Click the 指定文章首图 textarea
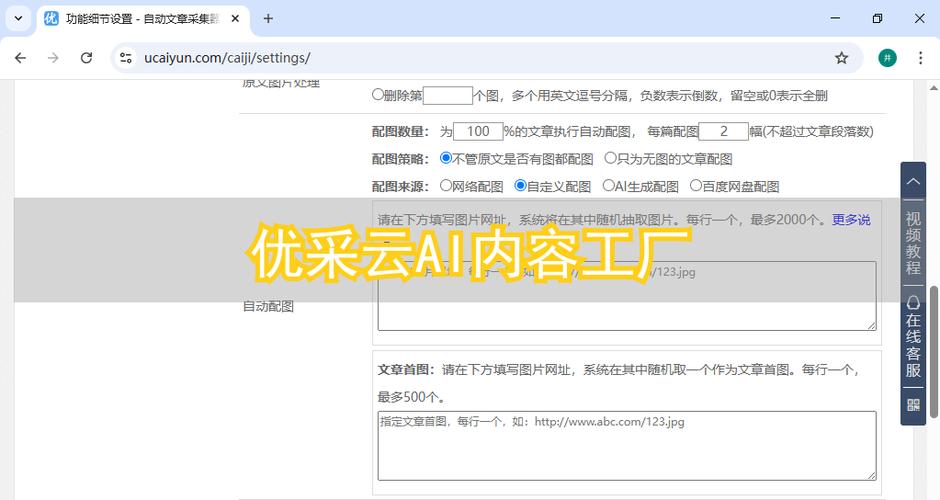Image resolution: width=940 pixels, height=500 pixels. tap(627, 445)
